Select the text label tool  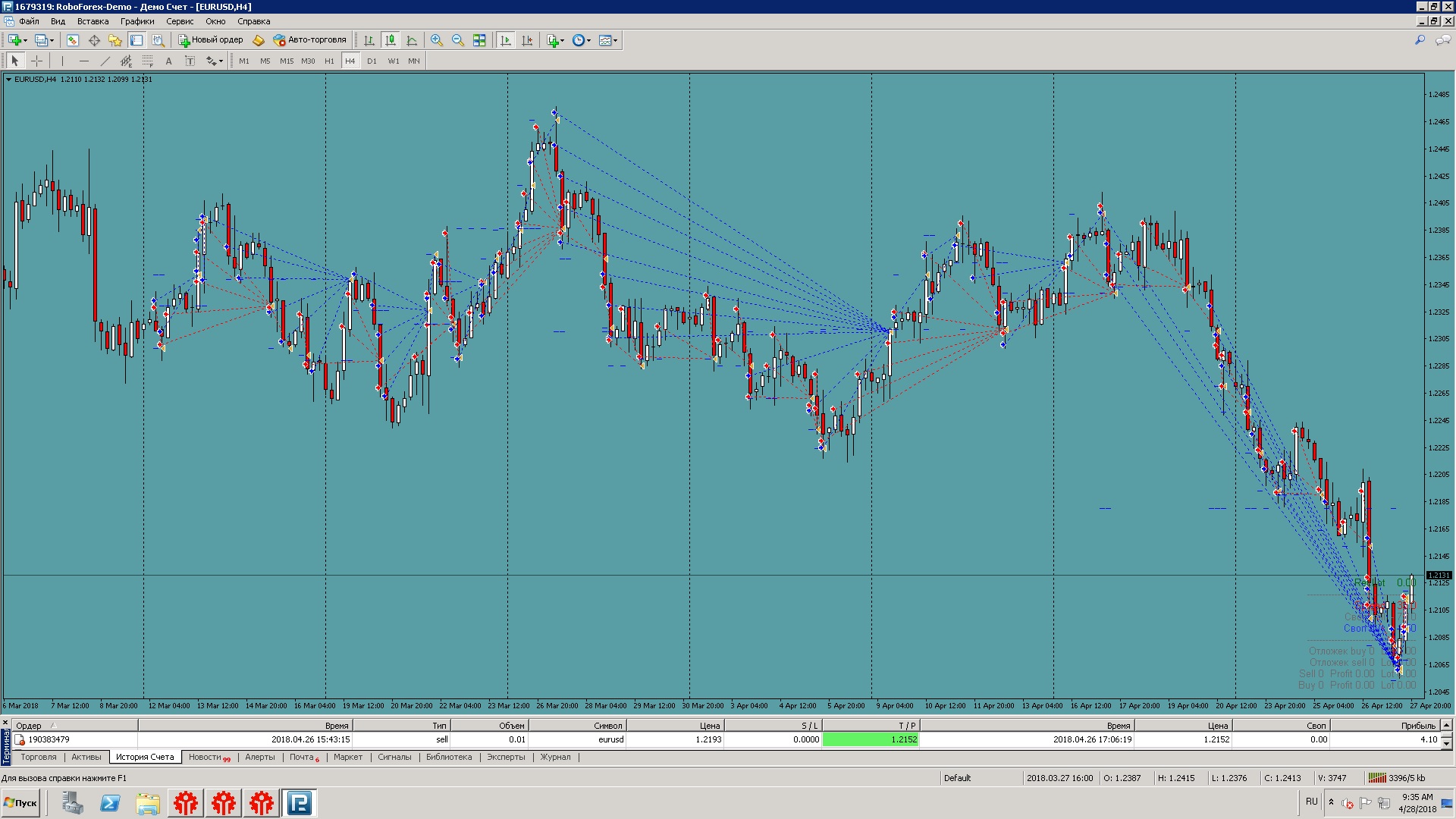[190, 61]
